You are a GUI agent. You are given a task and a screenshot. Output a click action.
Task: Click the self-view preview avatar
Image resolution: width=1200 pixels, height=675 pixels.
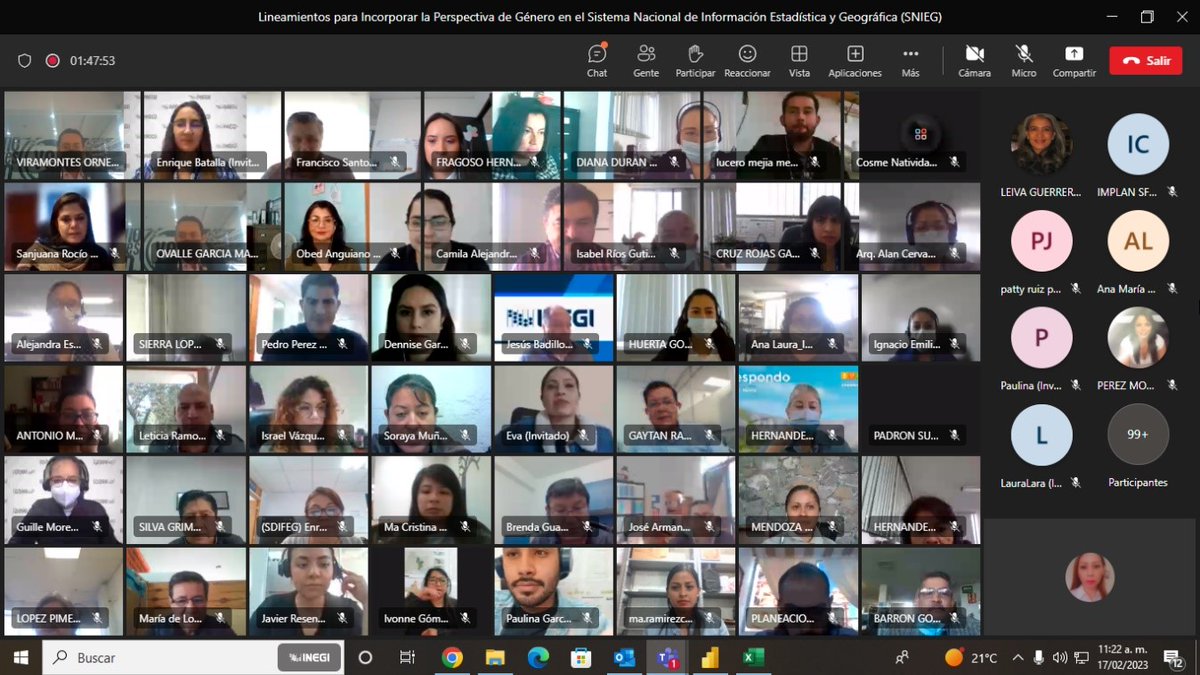(x=1090, y=577)
